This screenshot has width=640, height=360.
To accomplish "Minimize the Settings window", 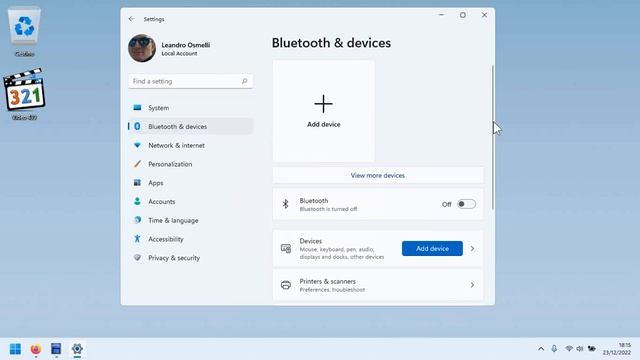I will [441, 15].
